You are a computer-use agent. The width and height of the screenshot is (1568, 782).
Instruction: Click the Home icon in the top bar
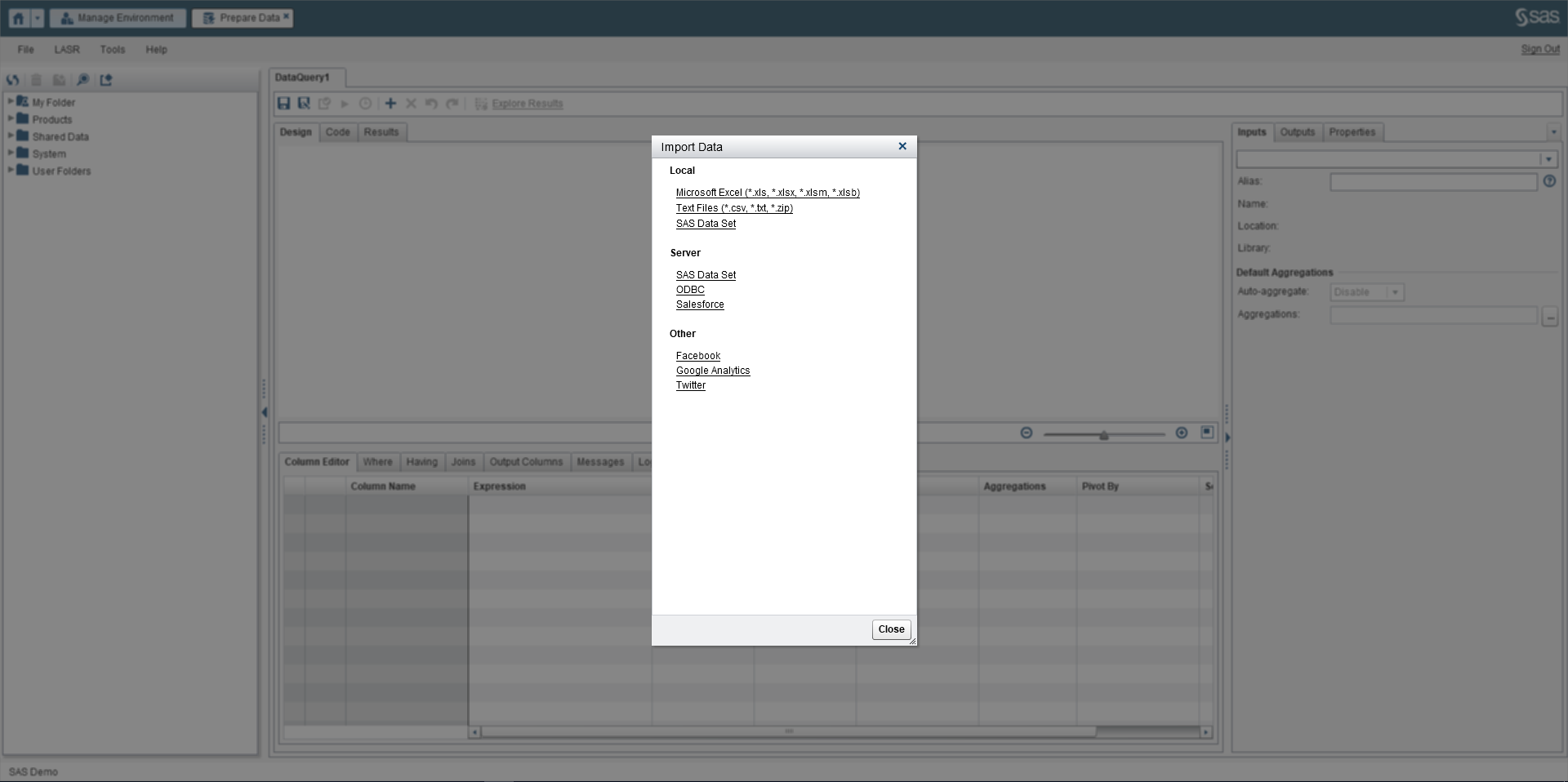tap(18, 18)
